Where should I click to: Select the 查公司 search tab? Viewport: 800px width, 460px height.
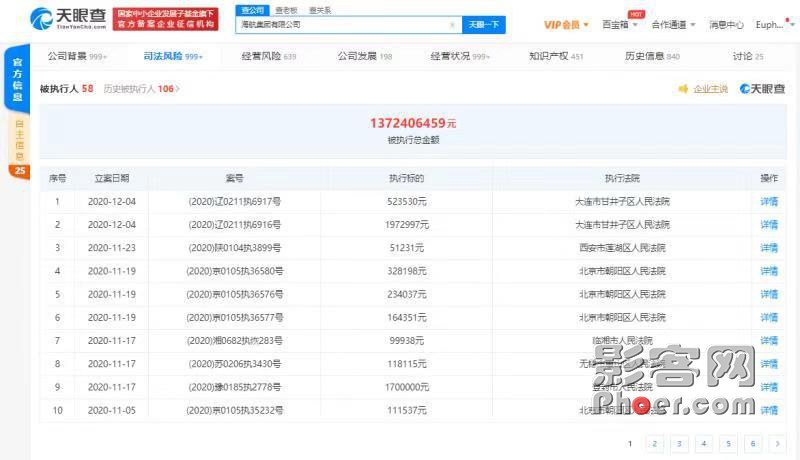coord(252,10)
